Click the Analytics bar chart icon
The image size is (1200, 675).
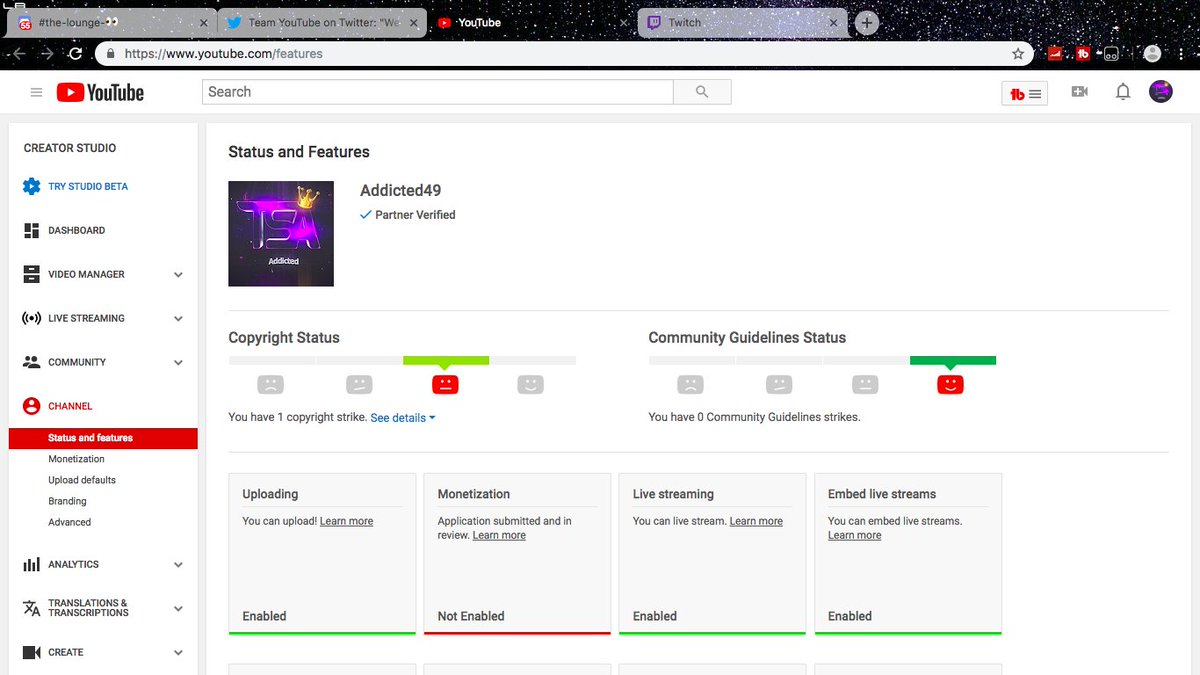click(31, 564)
